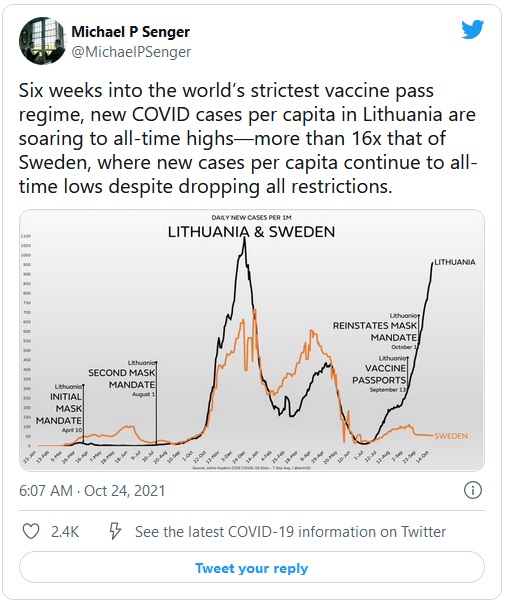Like the tweet with the heart icon
Viewport: 505px width, 604px height.
click(31, 532)
